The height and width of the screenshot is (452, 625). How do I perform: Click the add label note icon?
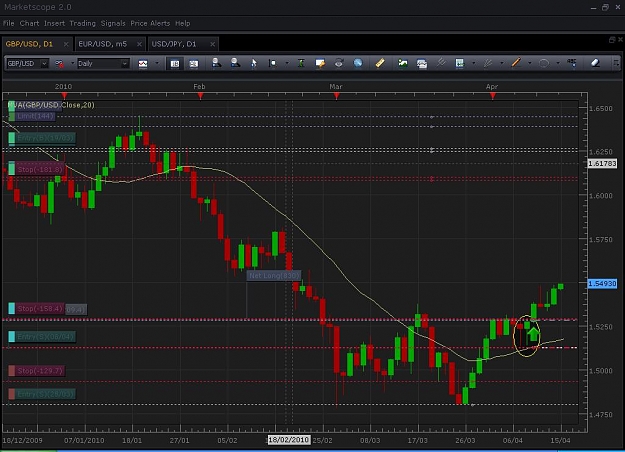point(320,63)
